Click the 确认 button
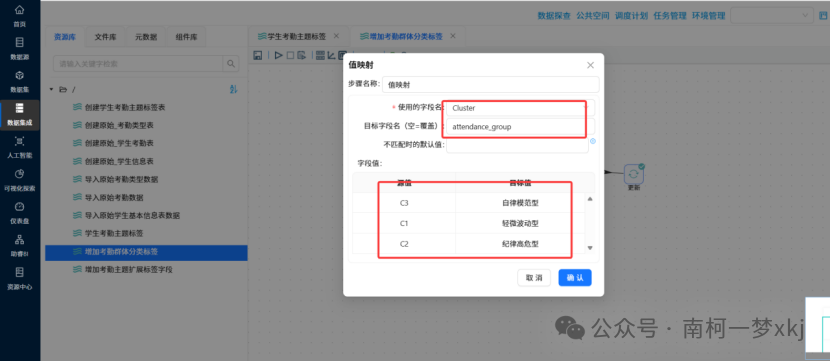This screenshot has width=830, height=361. point(575,278)
